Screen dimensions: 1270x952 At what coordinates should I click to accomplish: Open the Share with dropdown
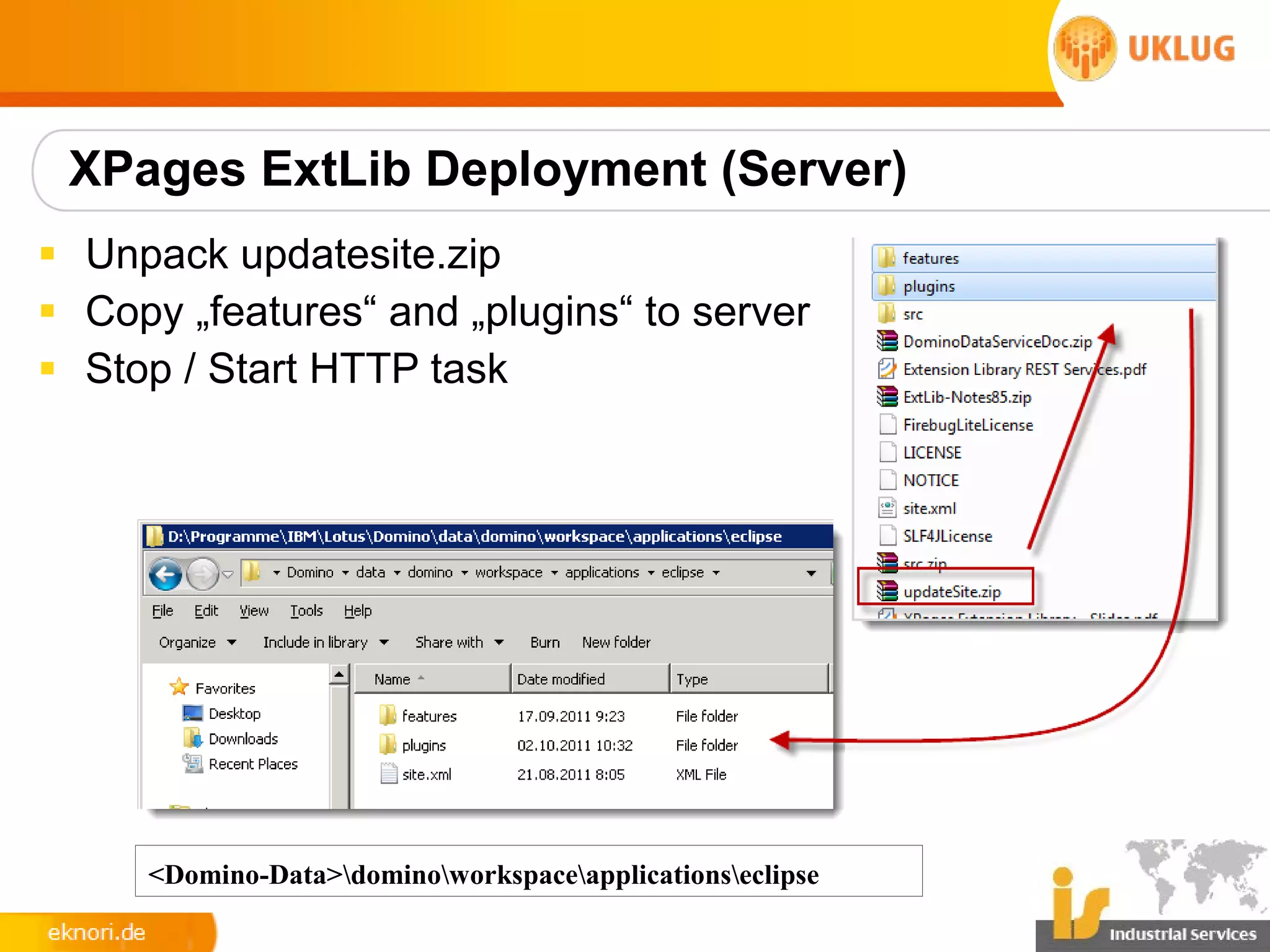pos(459,643)
